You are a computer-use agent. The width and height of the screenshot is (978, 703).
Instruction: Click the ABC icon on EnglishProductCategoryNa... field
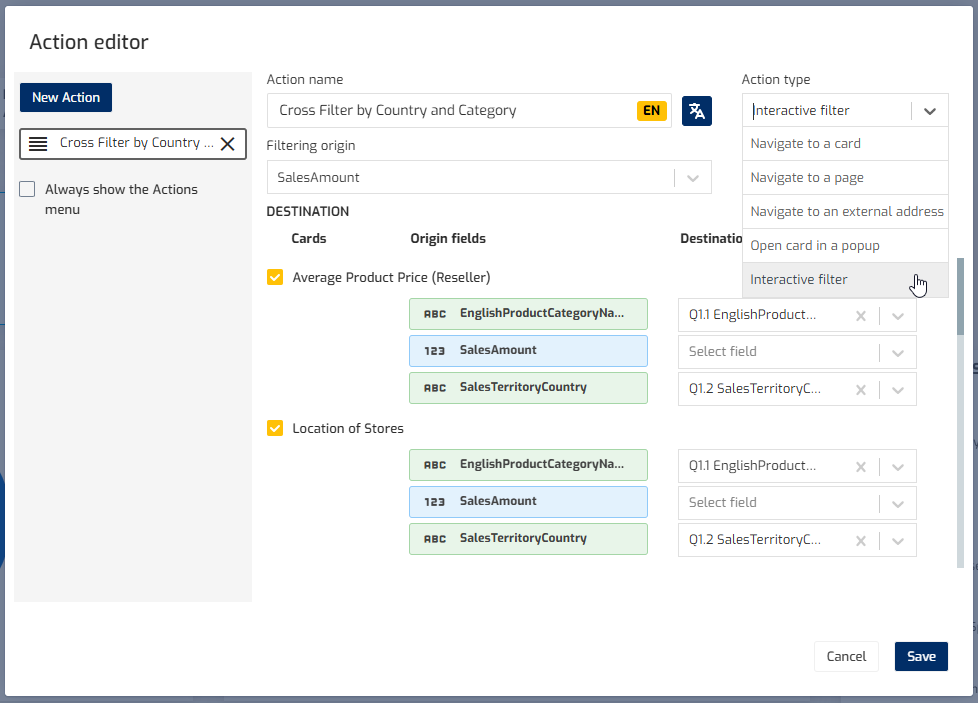[434, 313]
